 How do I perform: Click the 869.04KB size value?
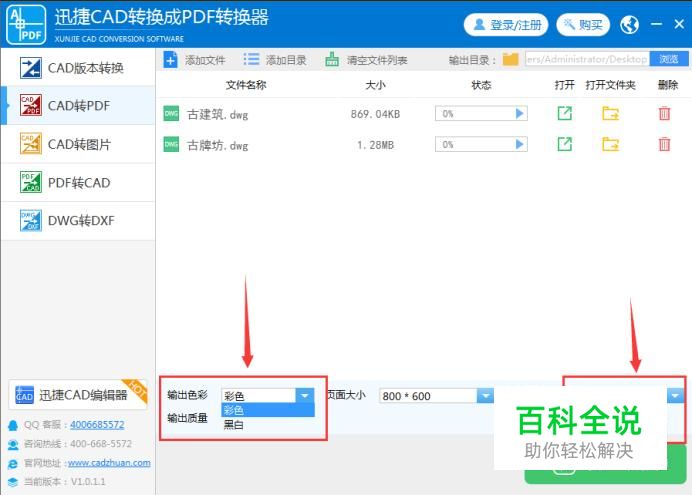(x=375, y=114)
